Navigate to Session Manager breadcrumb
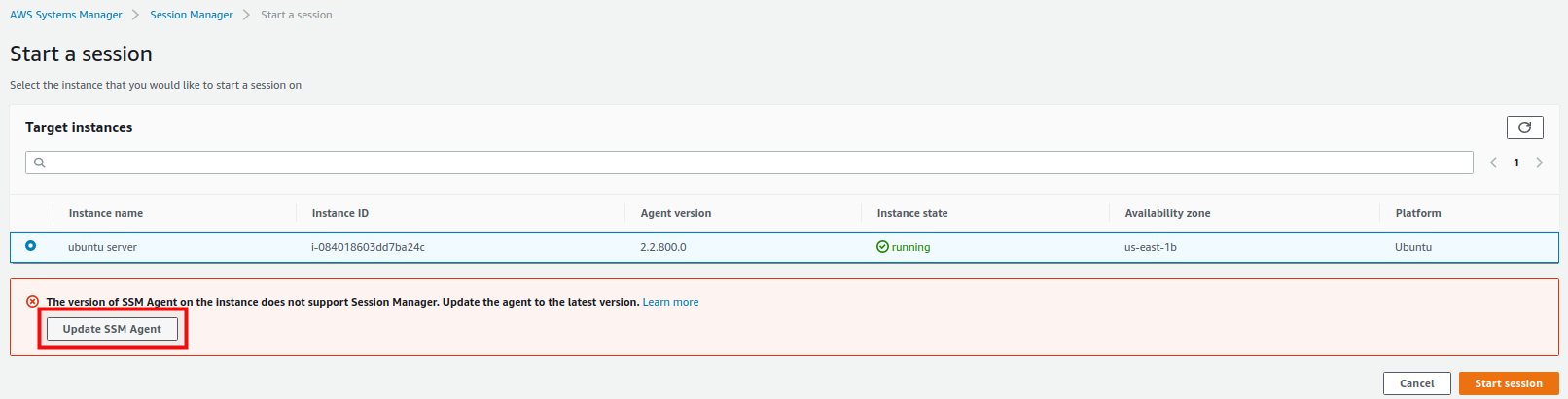 click(x=191, y=15)
